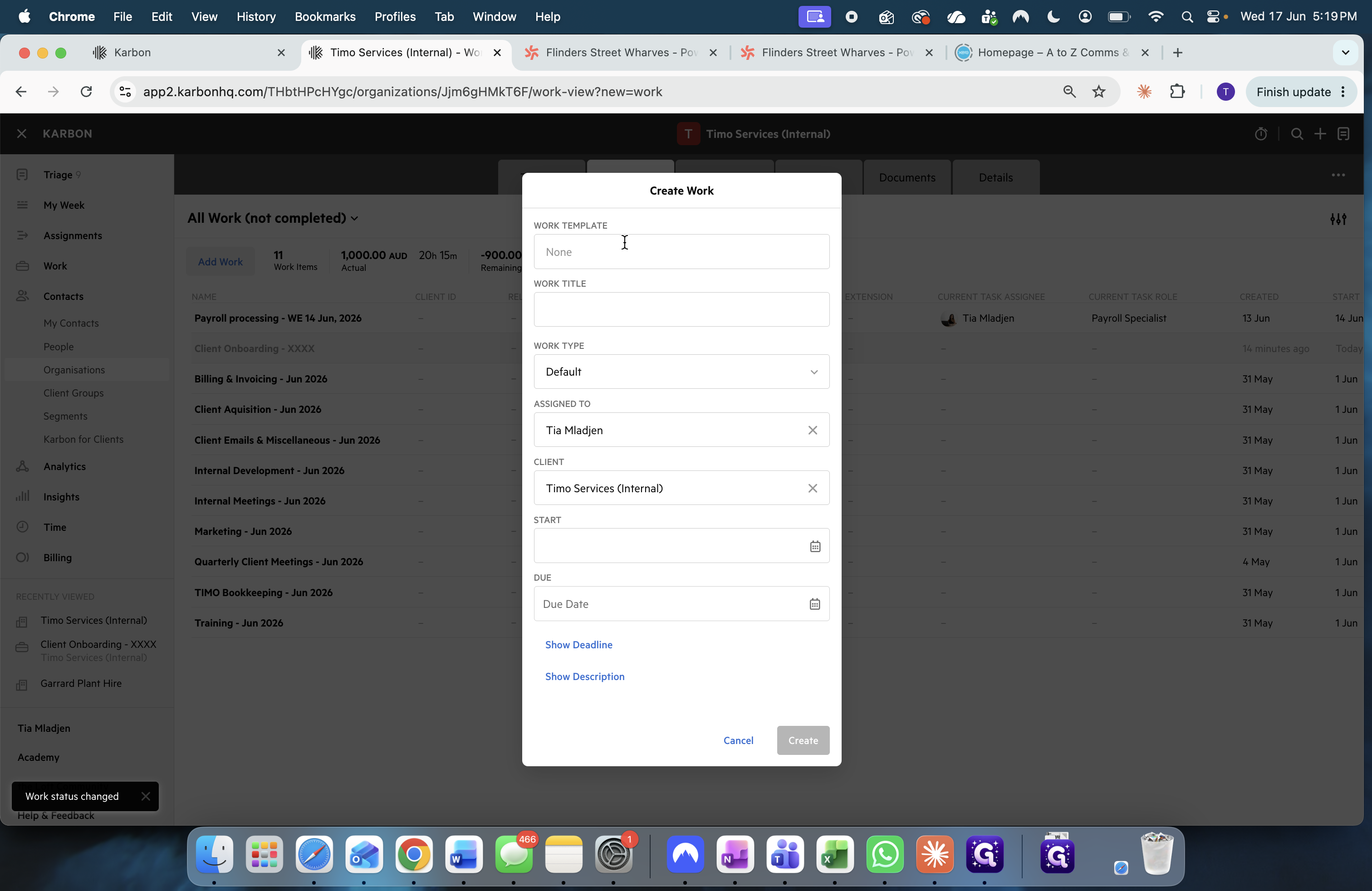Select Organisations under Contacts
Screen dimensions: 1372x891
[74, 369]
